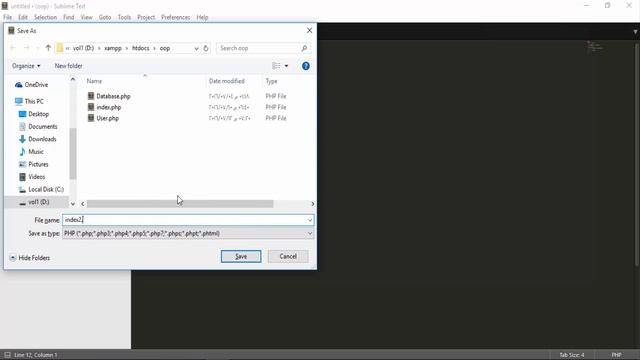Open Pictures in navigation pane
This screenshot has height=360, width=640.
(x=38, y=164)
